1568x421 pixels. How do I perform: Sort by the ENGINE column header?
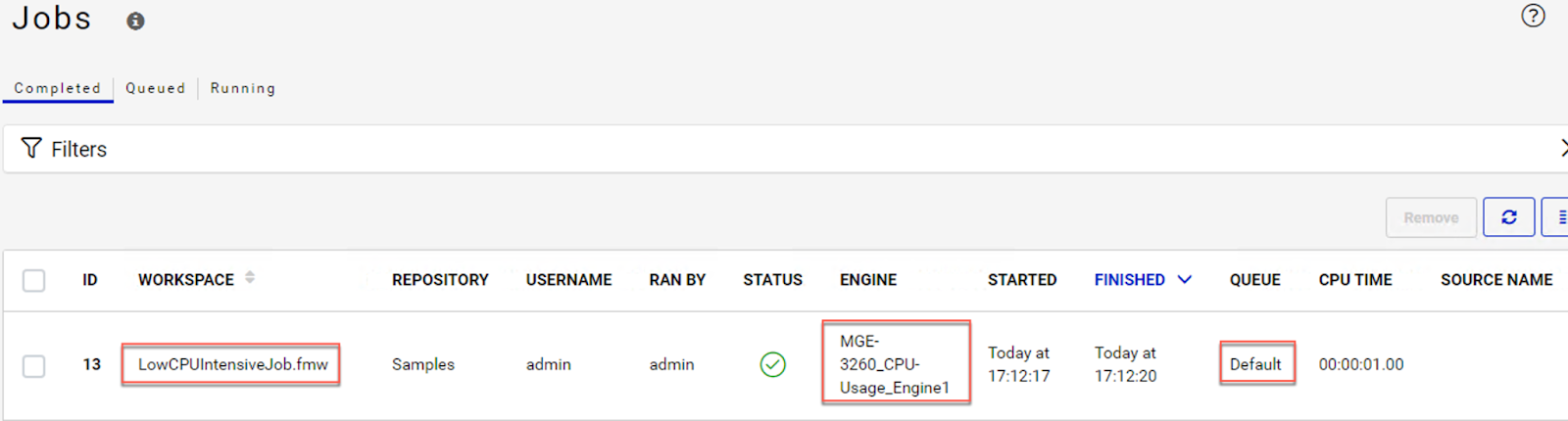868,280
